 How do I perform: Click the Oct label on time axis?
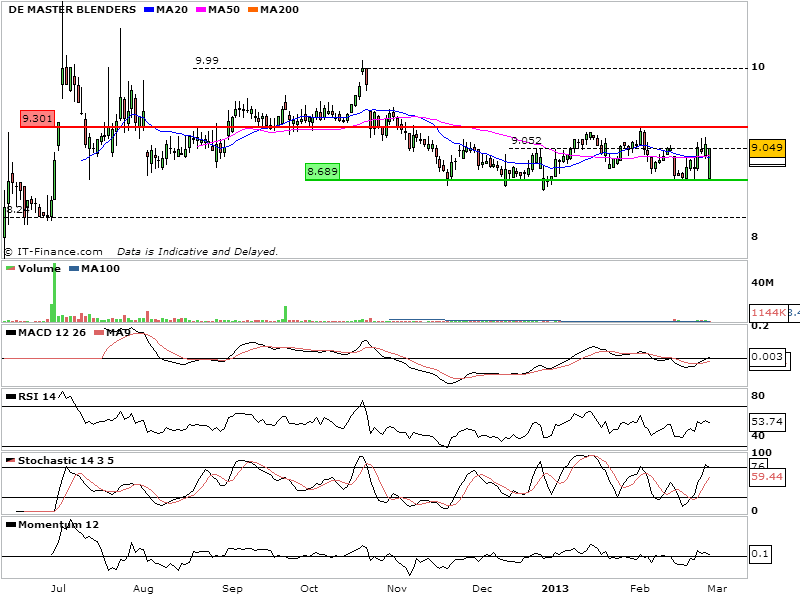(309, 589)
